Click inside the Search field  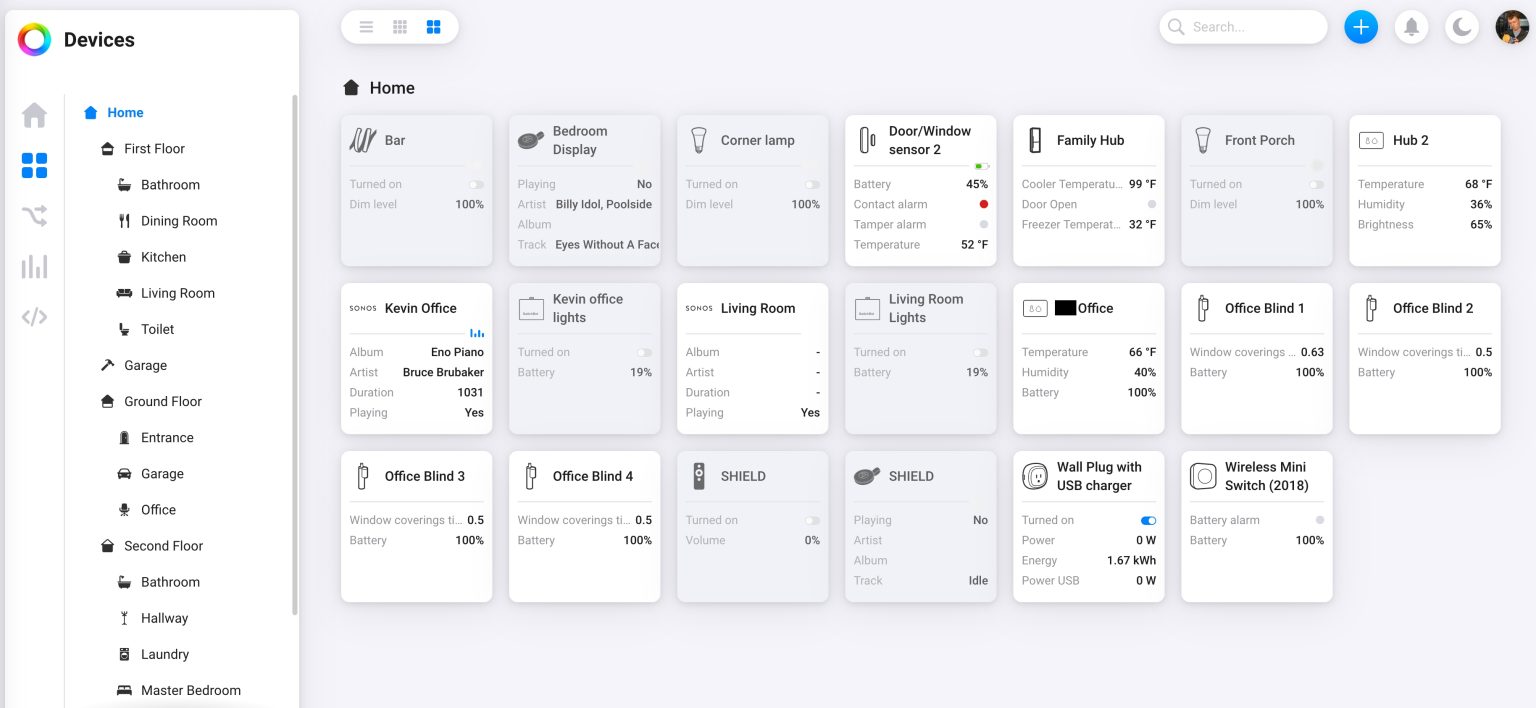tap(1243, 27)
